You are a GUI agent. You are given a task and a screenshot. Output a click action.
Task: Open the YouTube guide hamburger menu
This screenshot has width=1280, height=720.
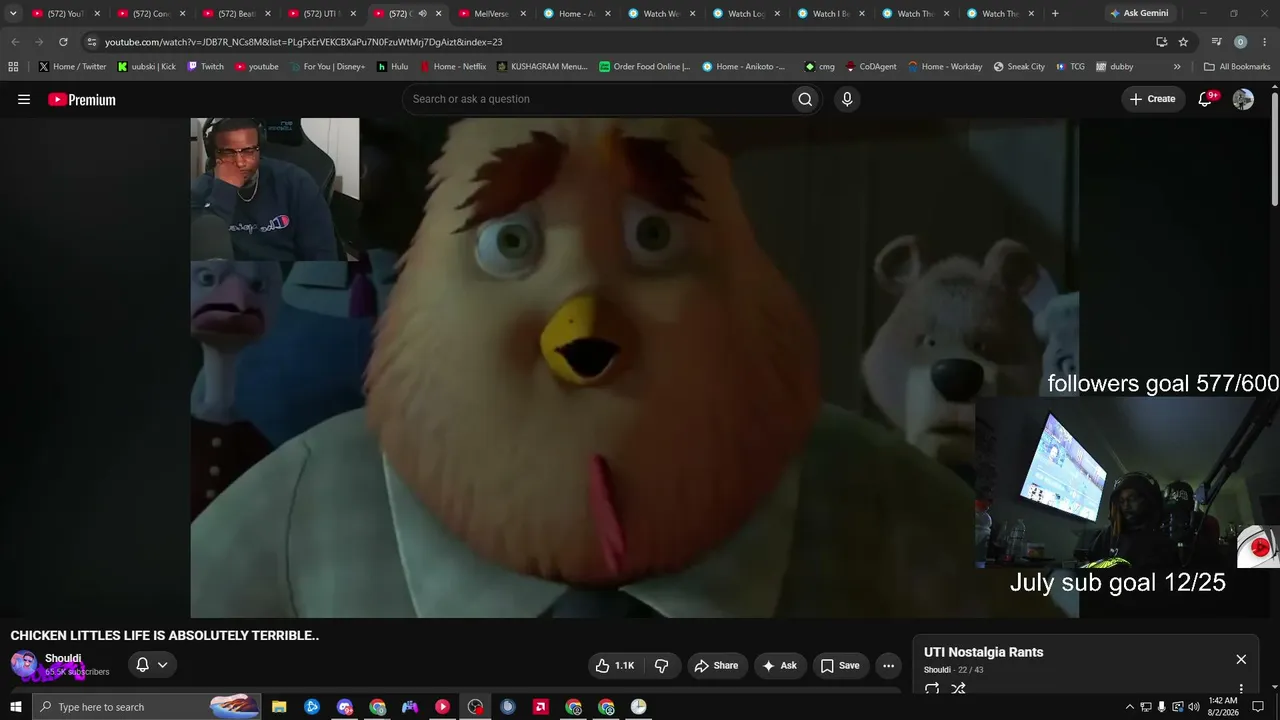tap(24, 99)
